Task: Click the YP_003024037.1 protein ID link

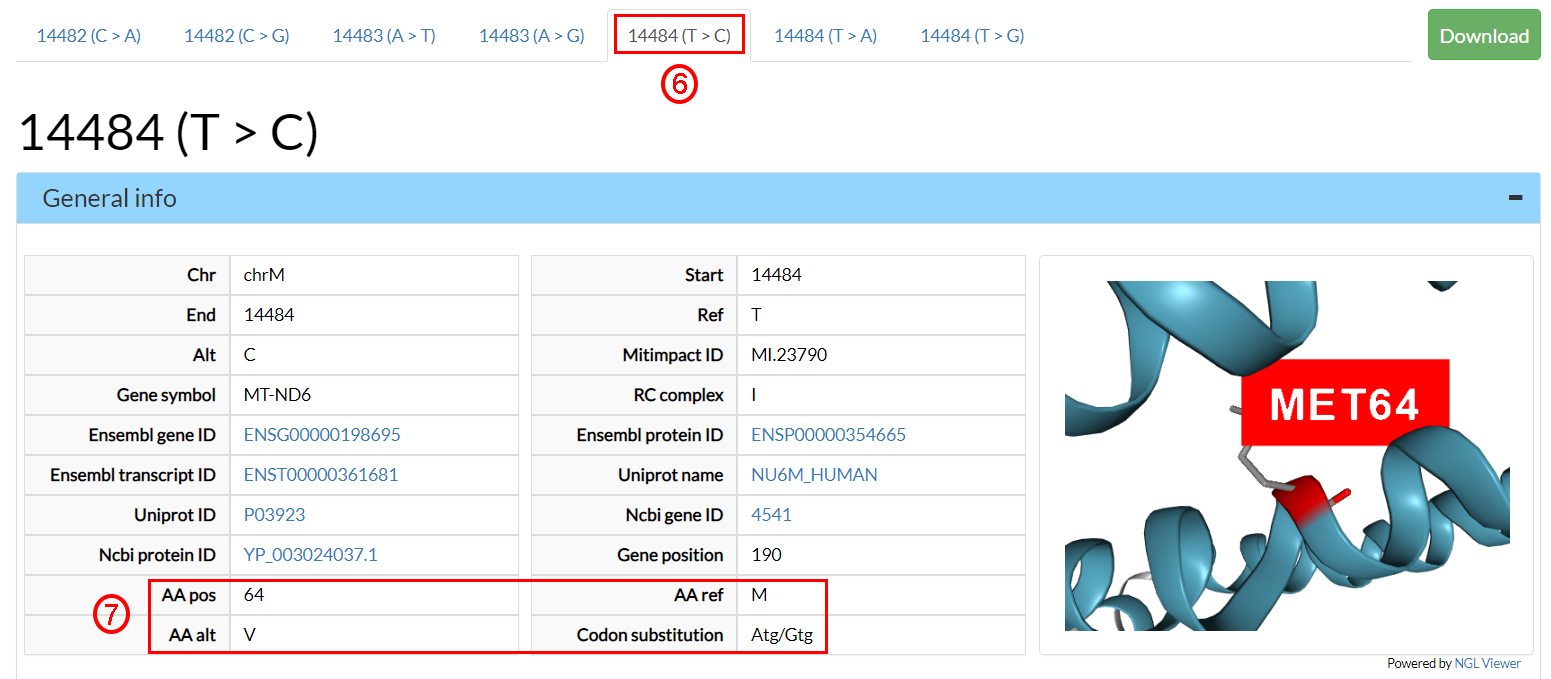Action: point(310,555)
